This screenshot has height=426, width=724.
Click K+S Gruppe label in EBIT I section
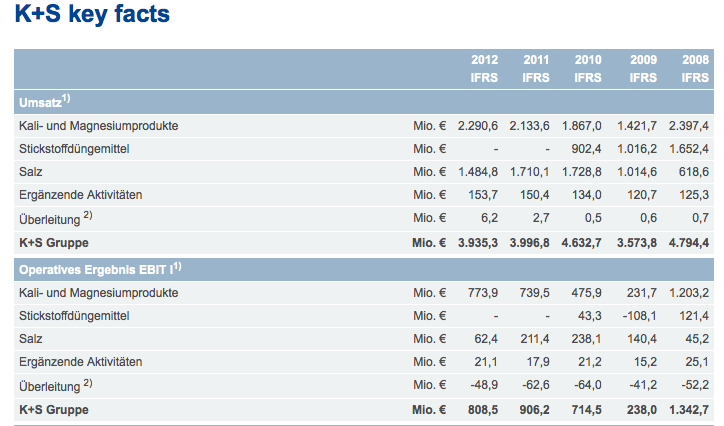tap(54, 410)
